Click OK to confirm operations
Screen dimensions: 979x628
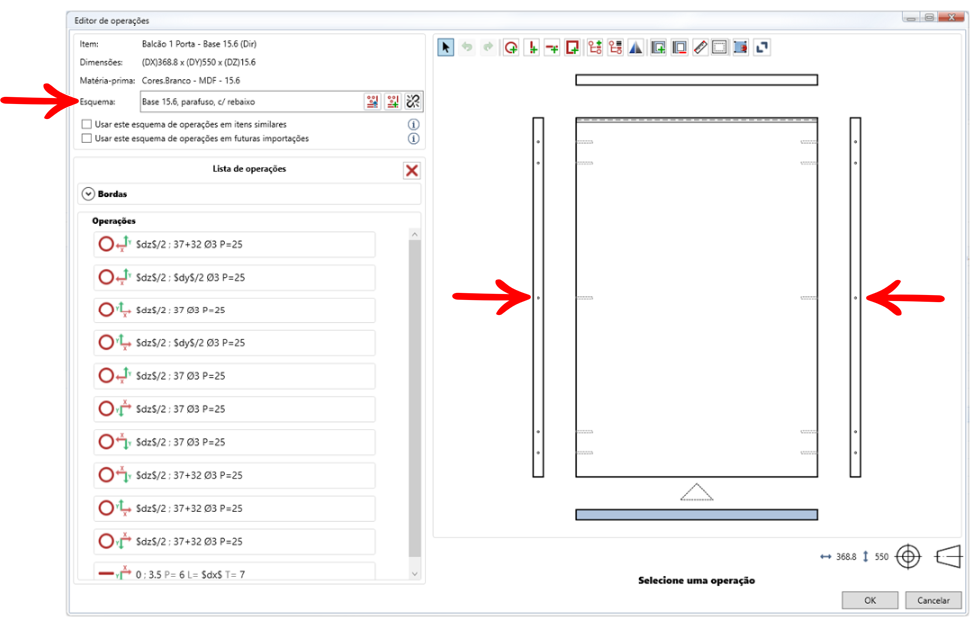[869, 600]
